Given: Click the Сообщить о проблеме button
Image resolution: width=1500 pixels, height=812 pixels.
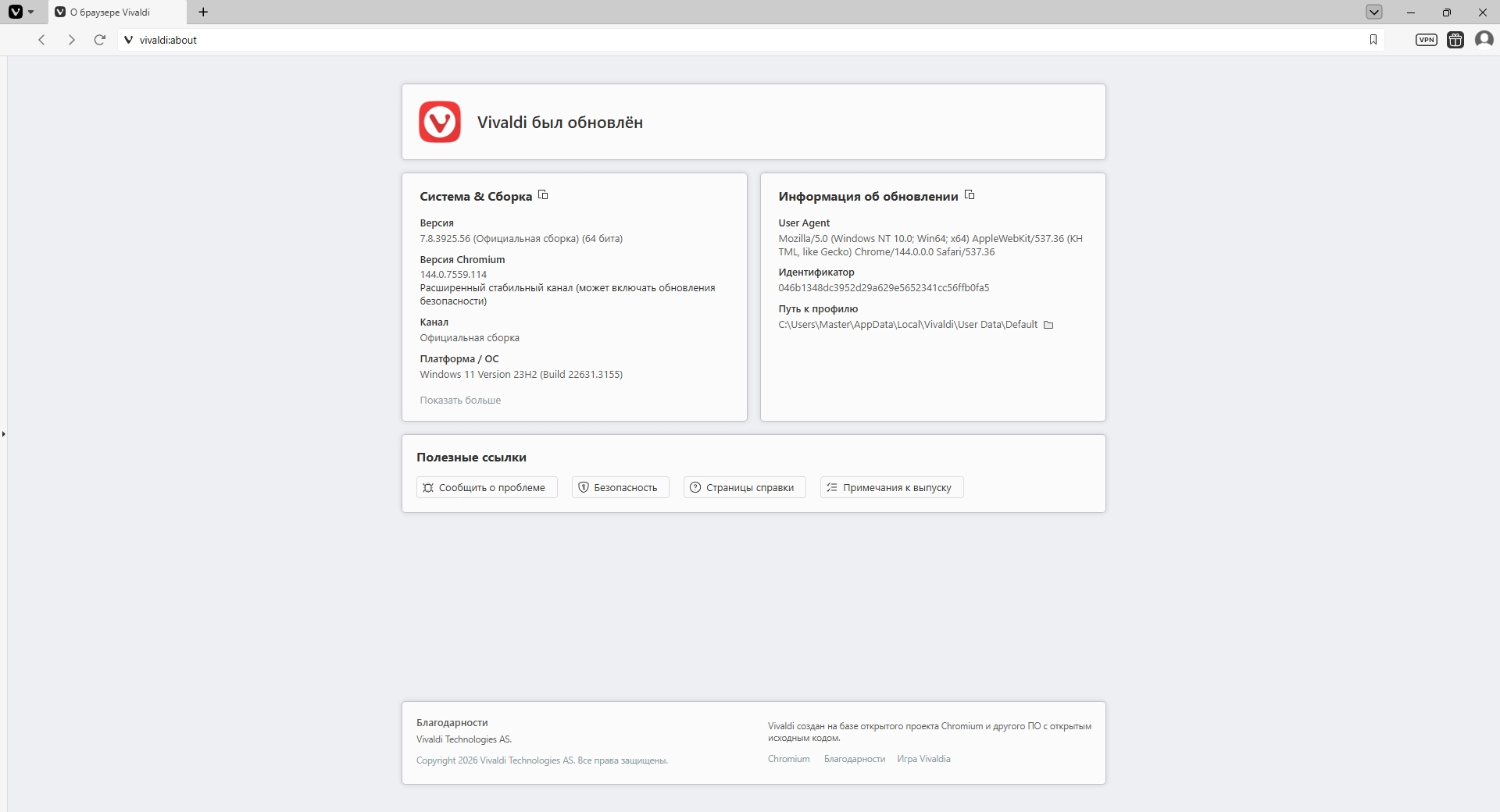Looking at the screenshot, I should pos(486,487).
